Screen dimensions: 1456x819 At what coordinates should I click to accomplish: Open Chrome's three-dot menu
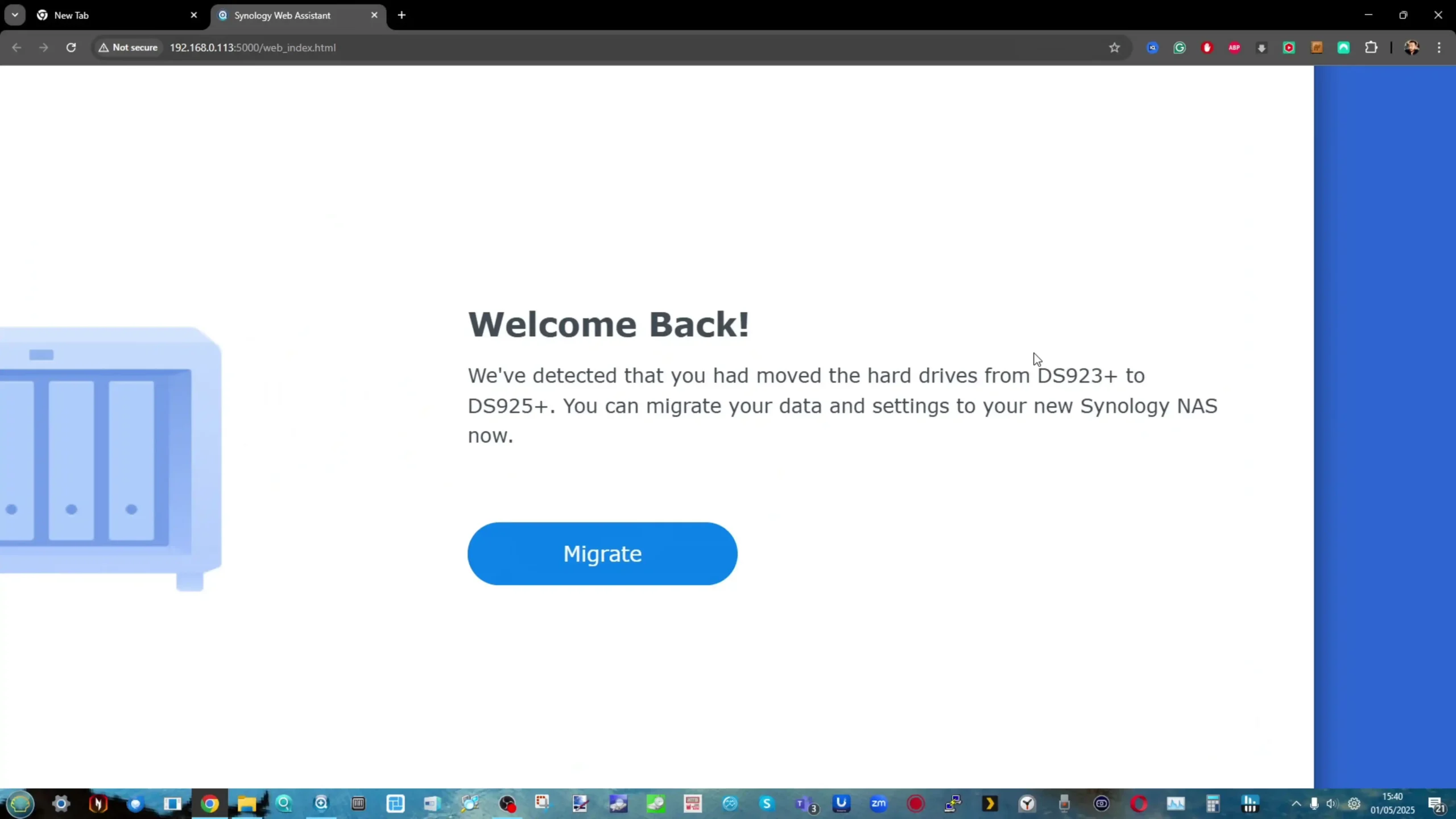click(x=1440, y=48)
